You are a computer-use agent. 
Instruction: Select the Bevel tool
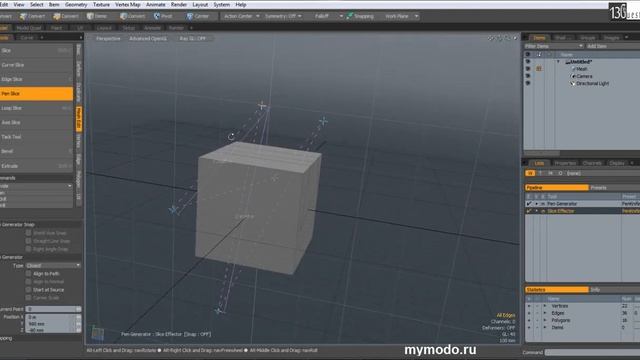(x=36, y=151)
